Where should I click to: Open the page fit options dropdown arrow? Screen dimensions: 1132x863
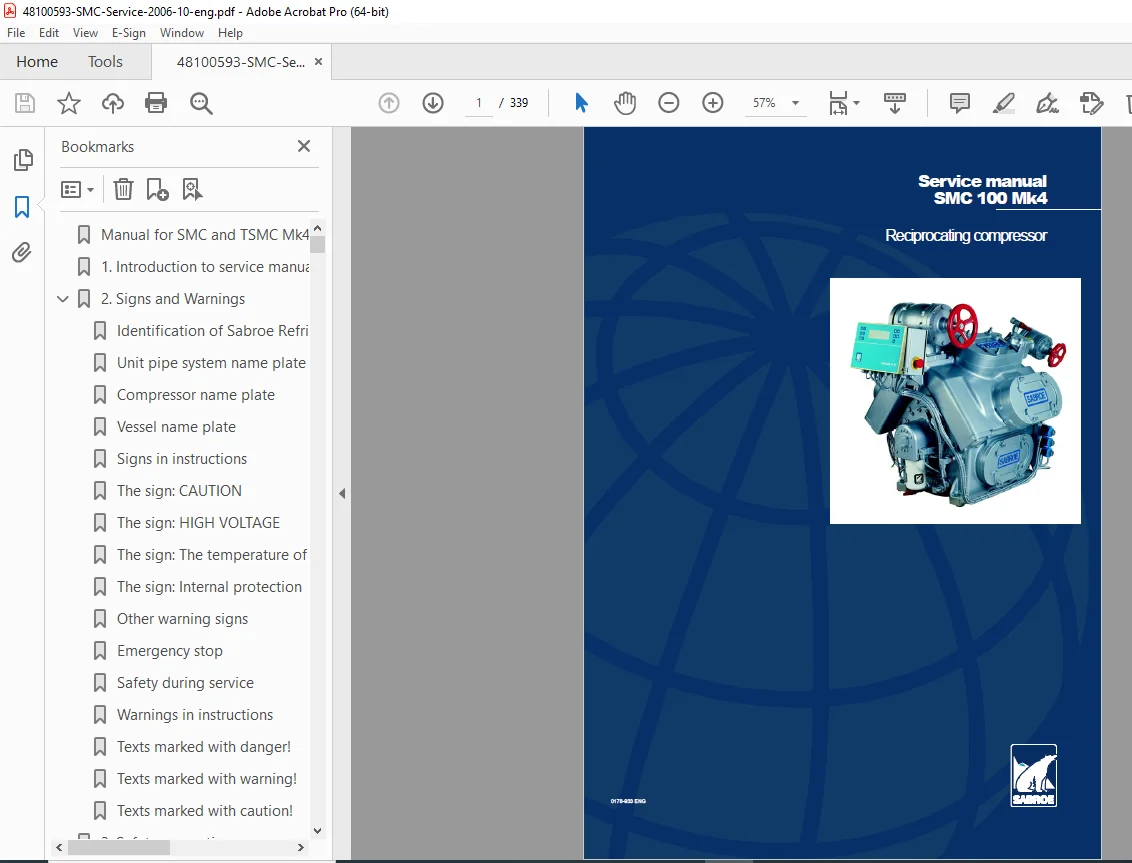click(856, 103)
